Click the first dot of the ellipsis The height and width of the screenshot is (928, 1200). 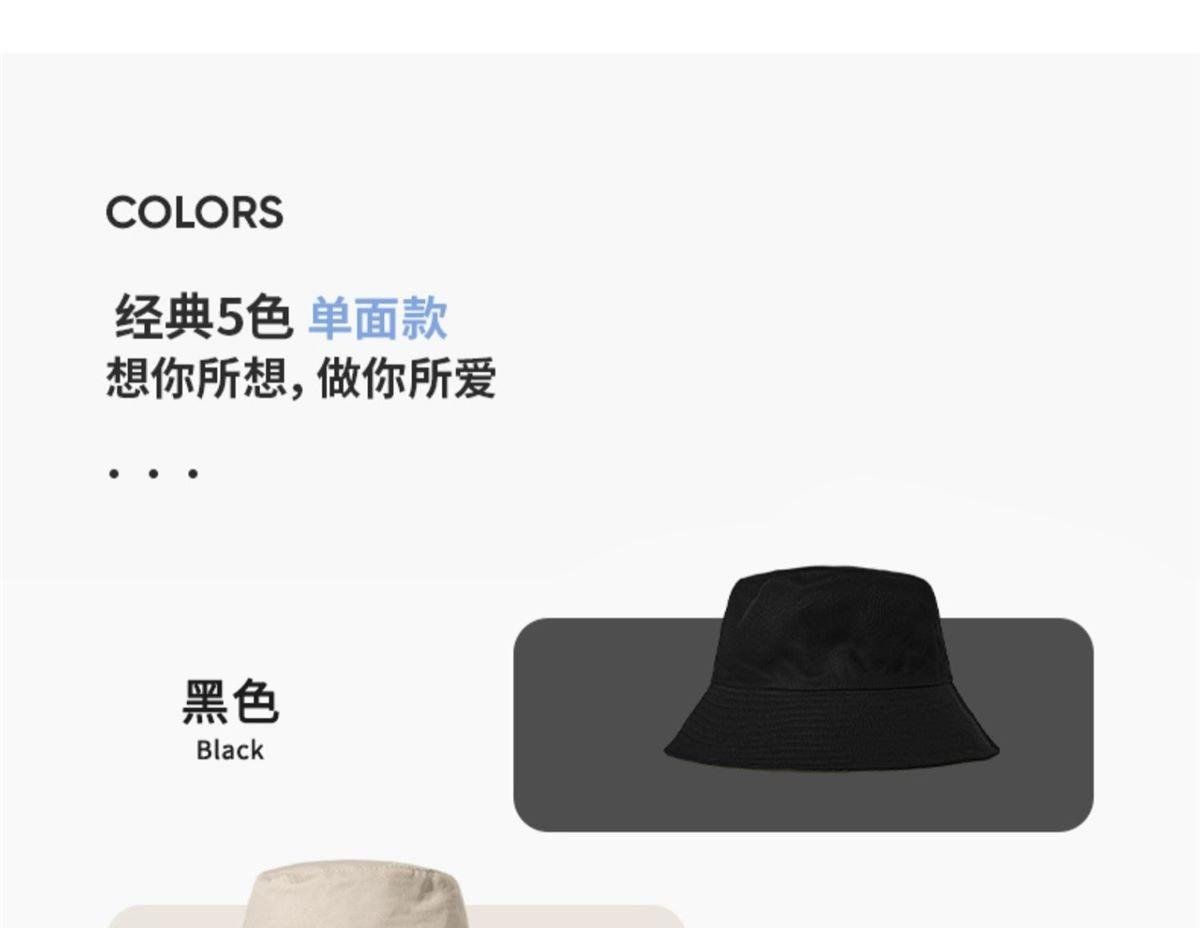point(114,472)
